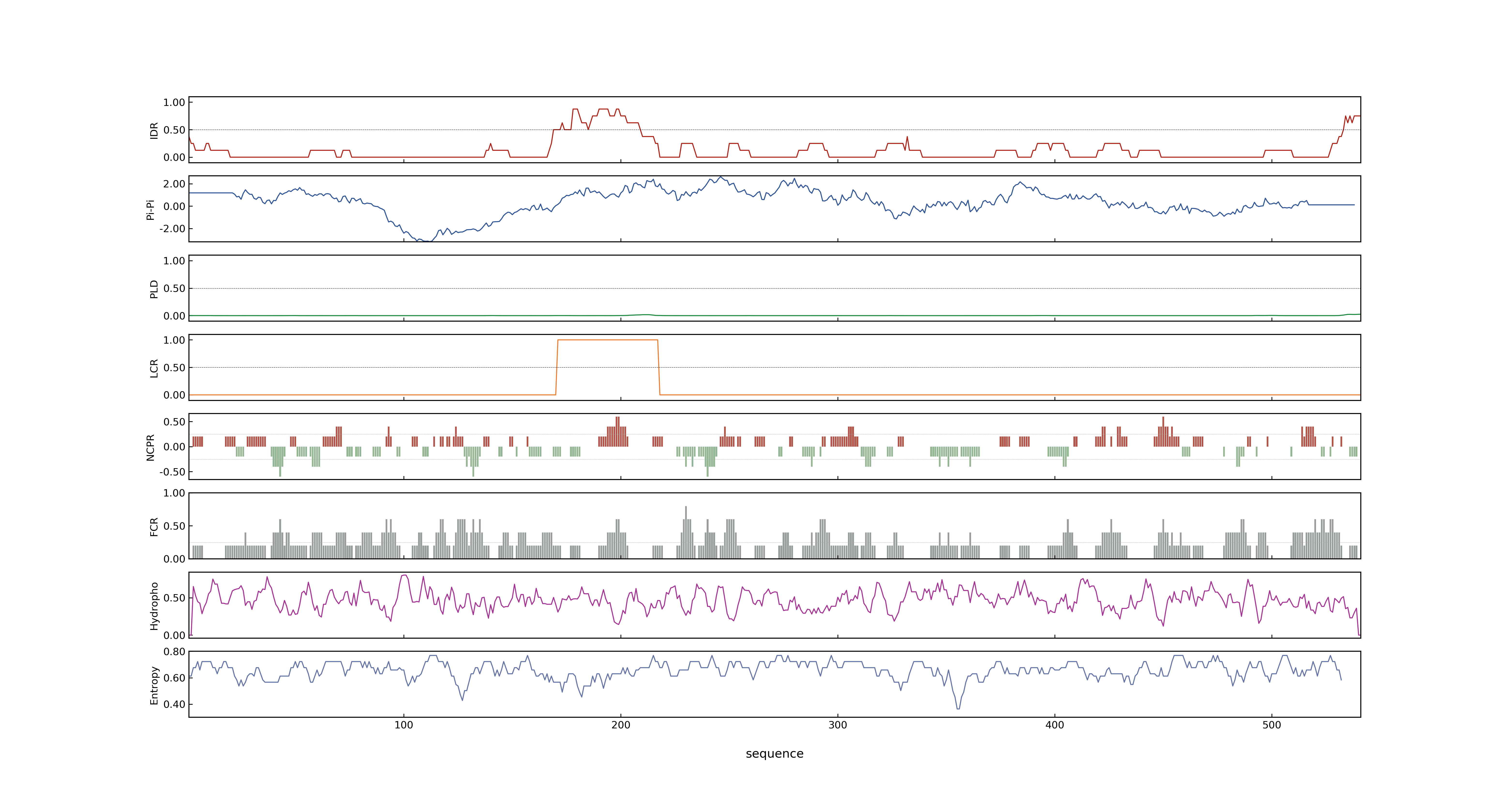Click the lowest Entropy trough near residue 355
This screenshot has height=806, width=1512.
point(958,708)
